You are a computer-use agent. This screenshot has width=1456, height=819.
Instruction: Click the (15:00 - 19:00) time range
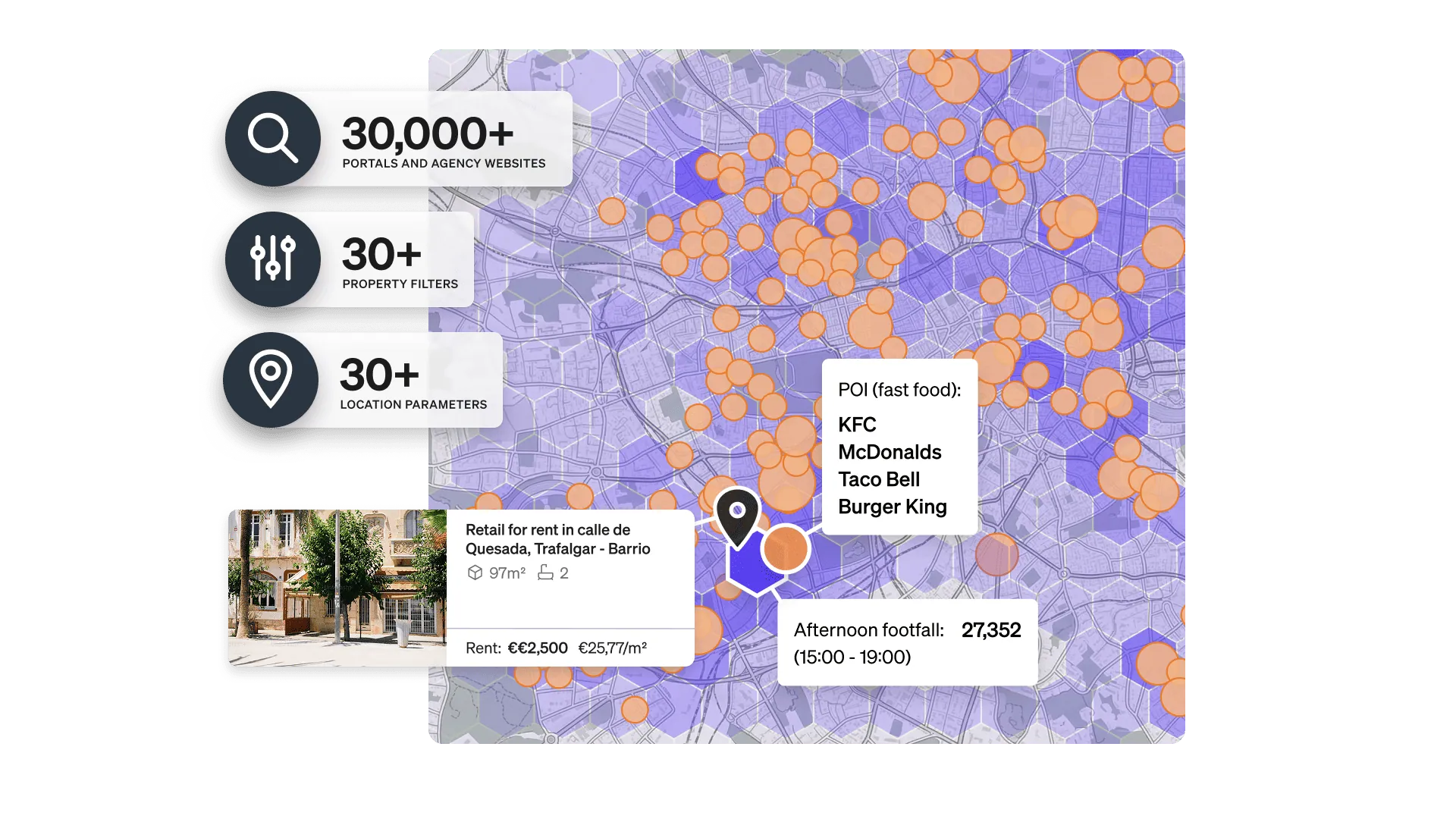pyautogui.click(x=852, y=657)
